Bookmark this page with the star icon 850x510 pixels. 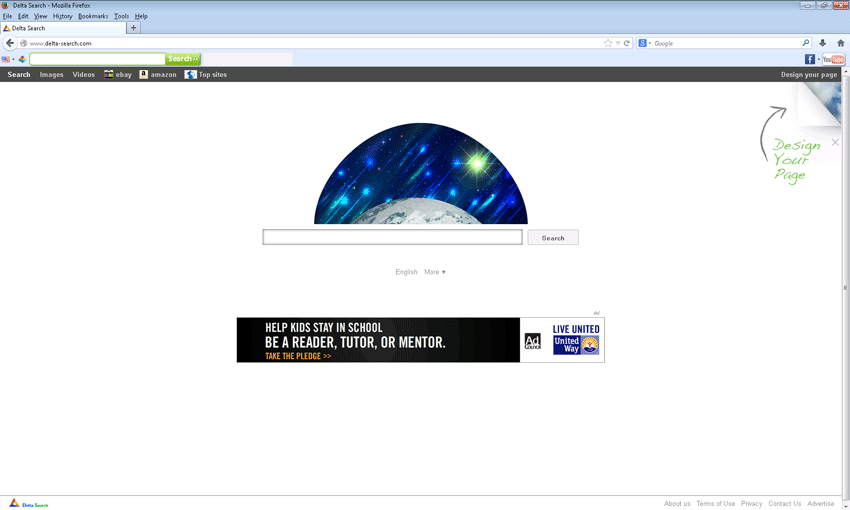coord(608,43)
